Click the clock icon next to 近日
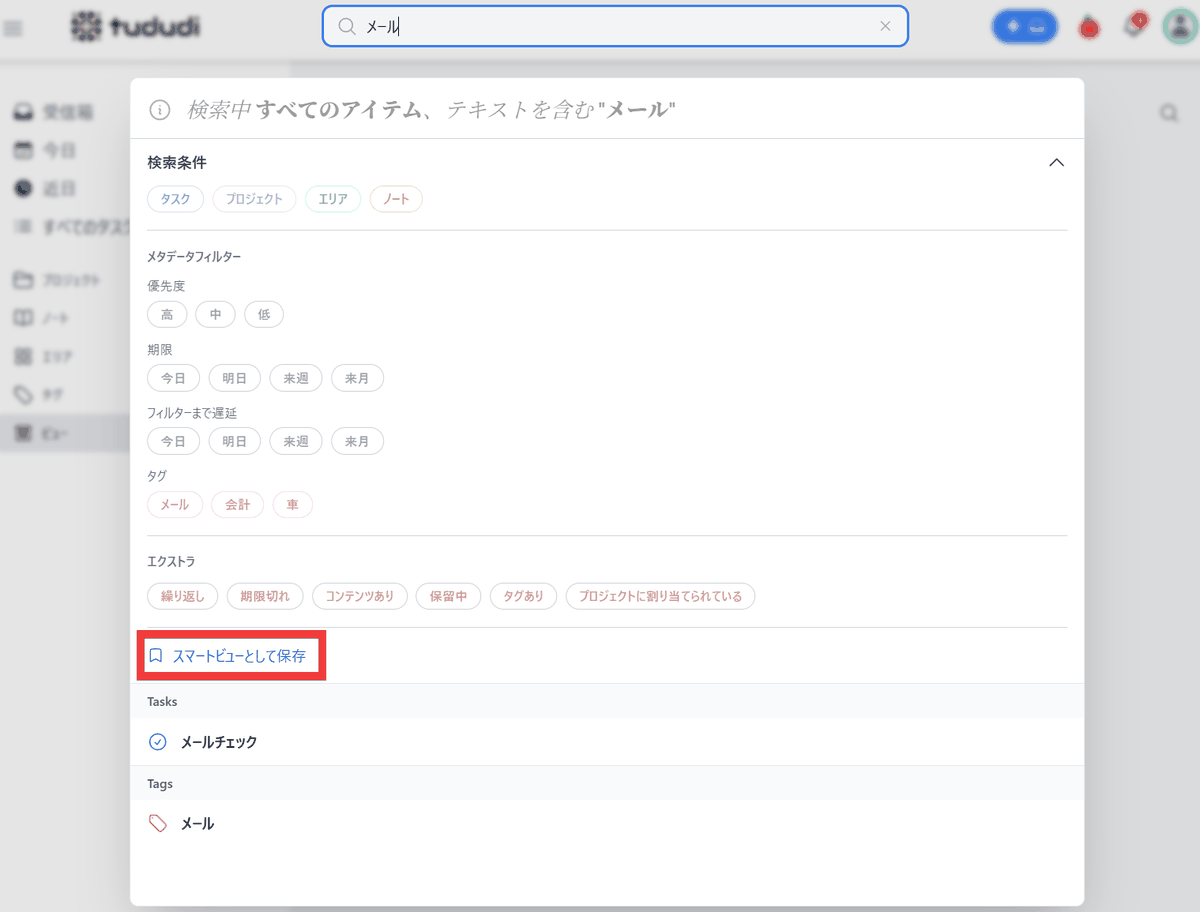The height and width of the screenshot is (912, 1200). [x=23, y=189]
